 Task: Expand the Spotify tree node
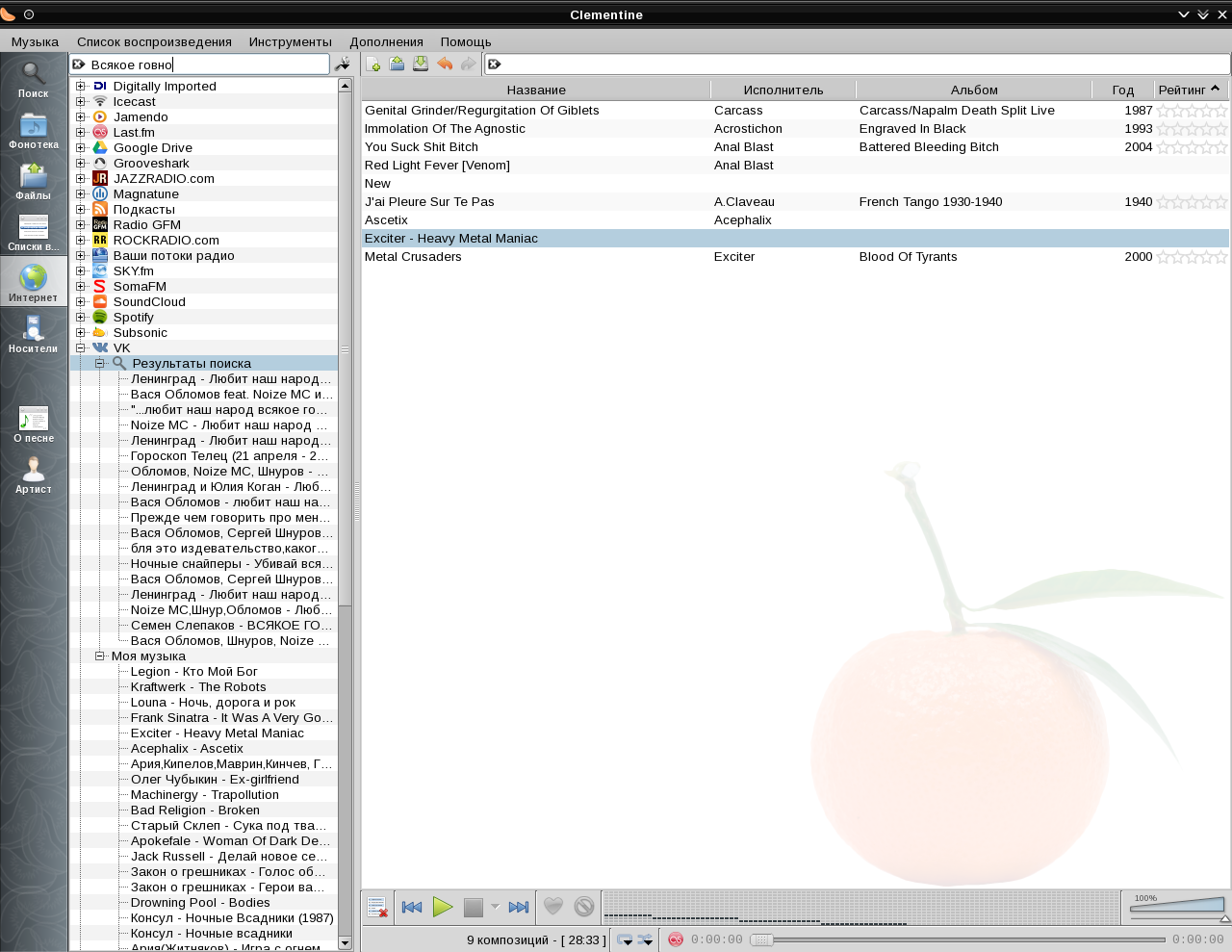[81, 317]
